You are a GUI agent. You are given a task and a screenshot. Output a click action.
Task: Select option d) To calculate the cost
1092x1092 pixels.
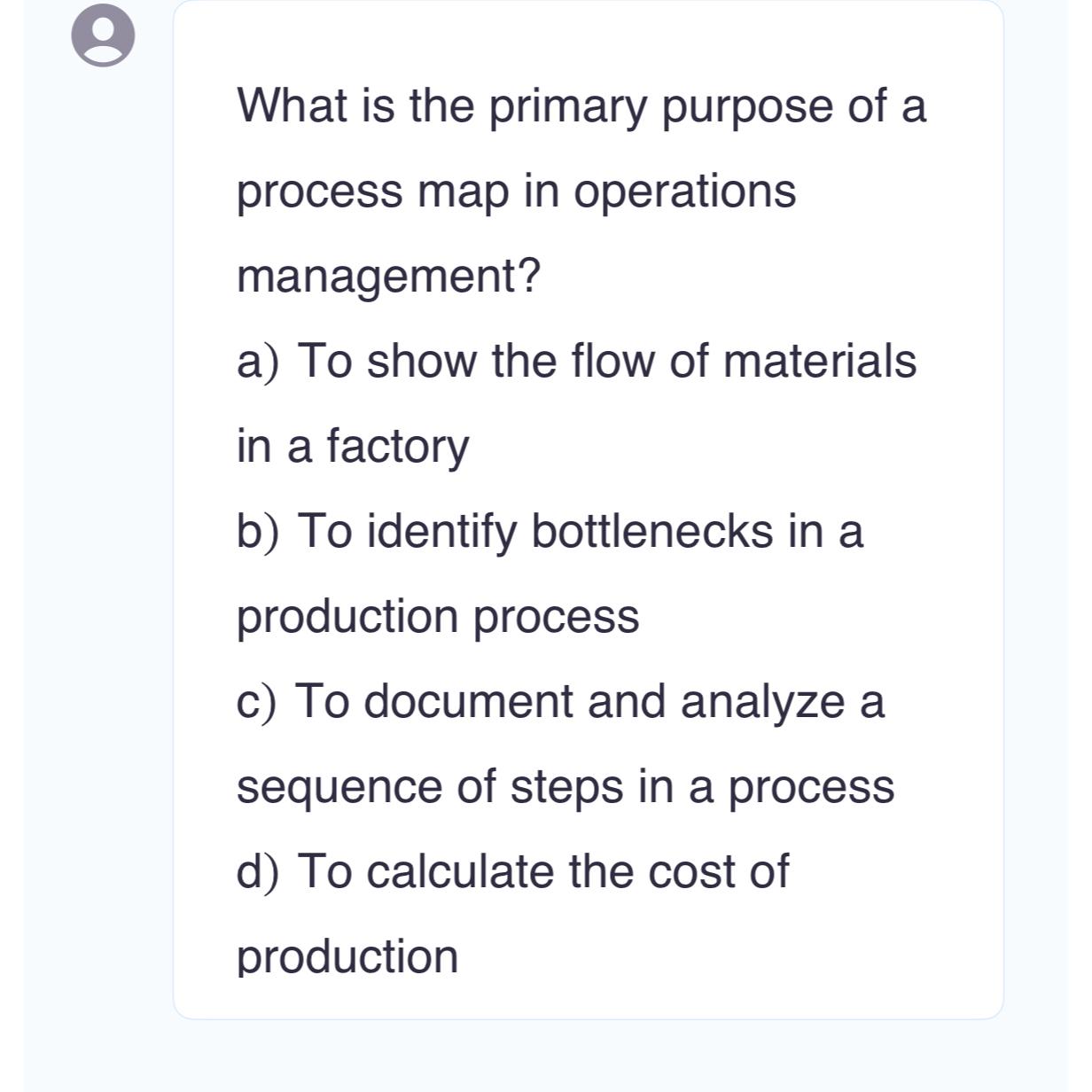tap(512, 871)
